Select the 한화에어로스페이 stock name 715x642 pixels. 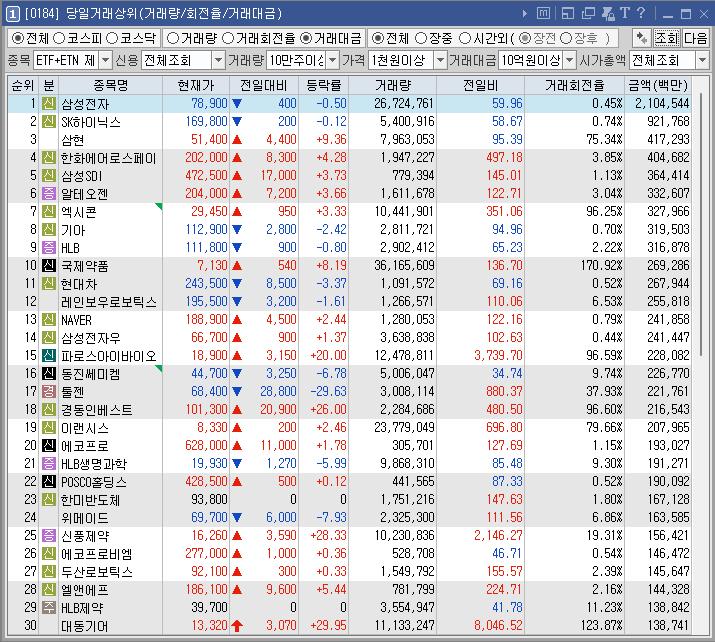109,158
